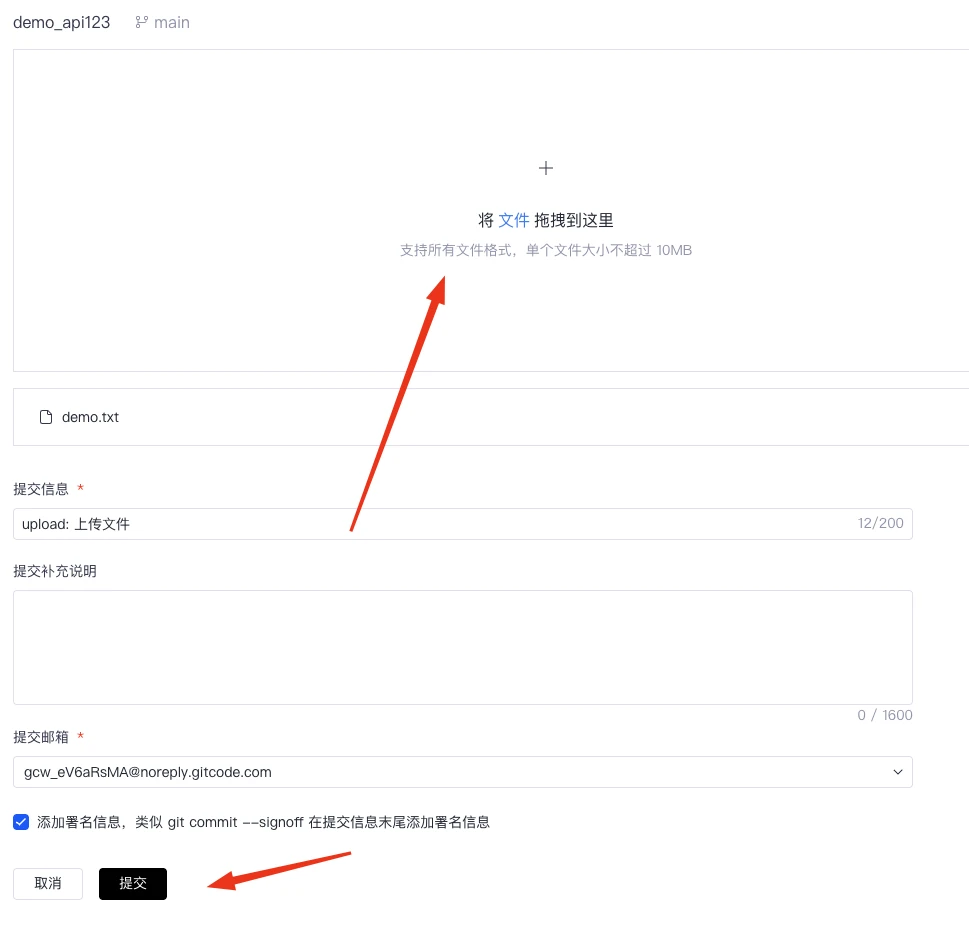This screenshot has width=969, height=930.
Task: Open the demo_api123 repository name
Action: coord(61,22)
